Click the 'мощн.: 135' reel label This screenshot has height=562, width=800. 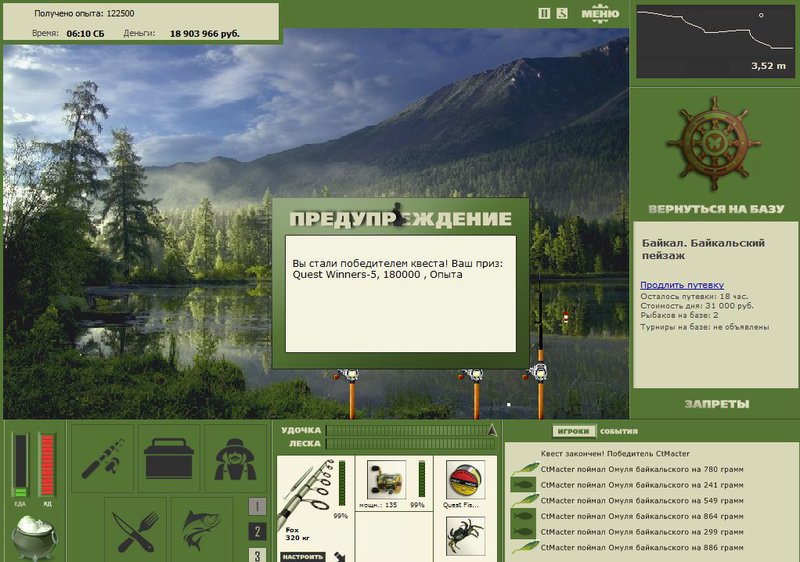coord(378,505)
